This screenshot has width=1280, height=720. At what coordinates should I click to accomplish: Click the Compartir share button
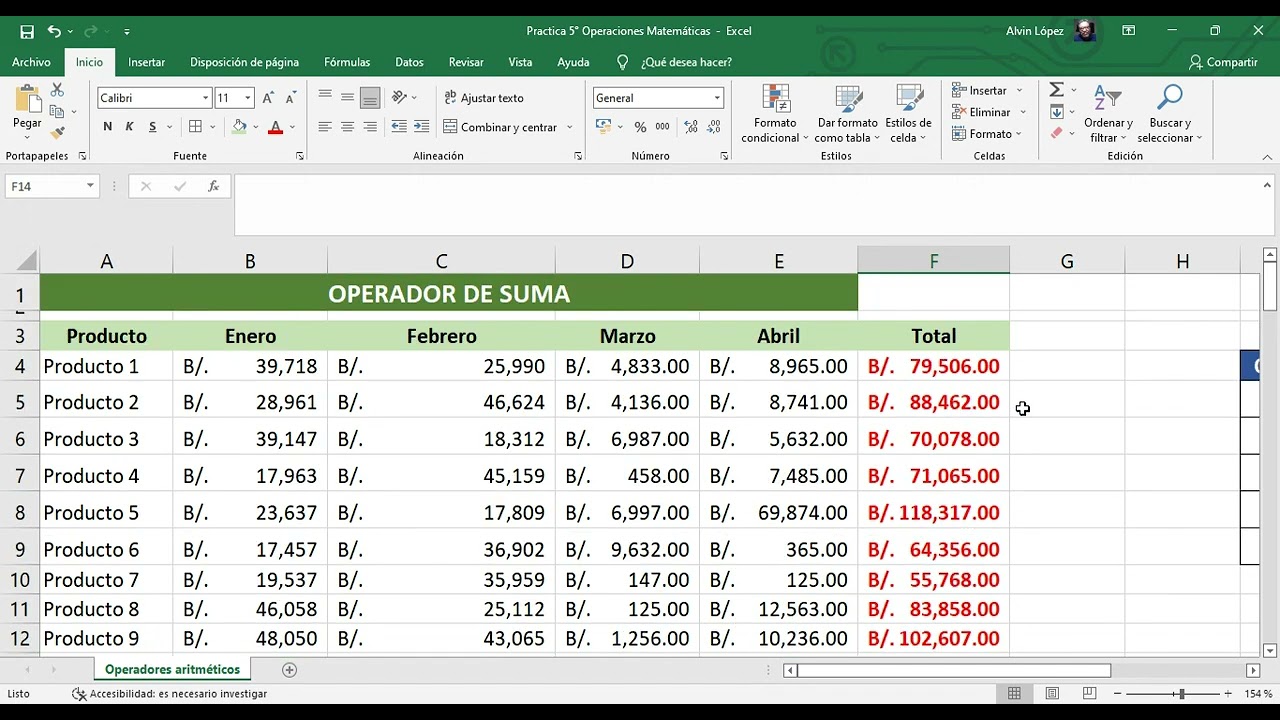[1222, 62]
